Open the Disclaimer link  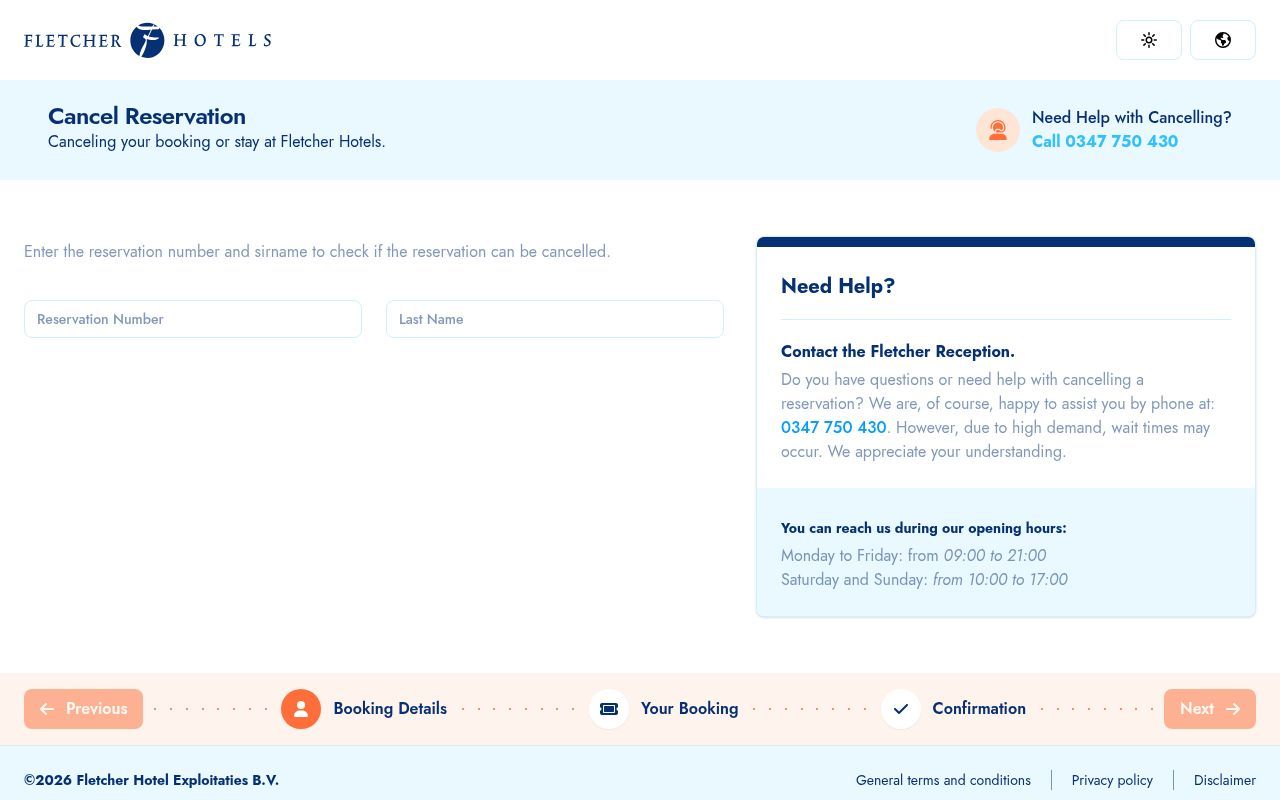click(1225, 780)
